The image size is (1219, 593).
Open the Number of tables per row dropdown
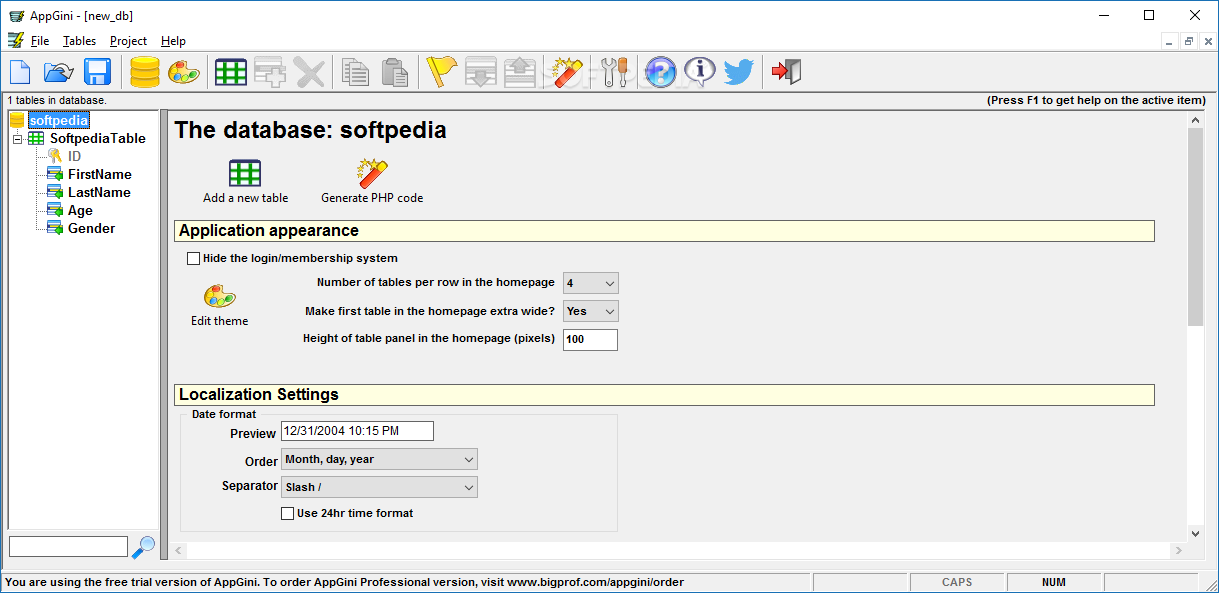[x=591, y=283]
